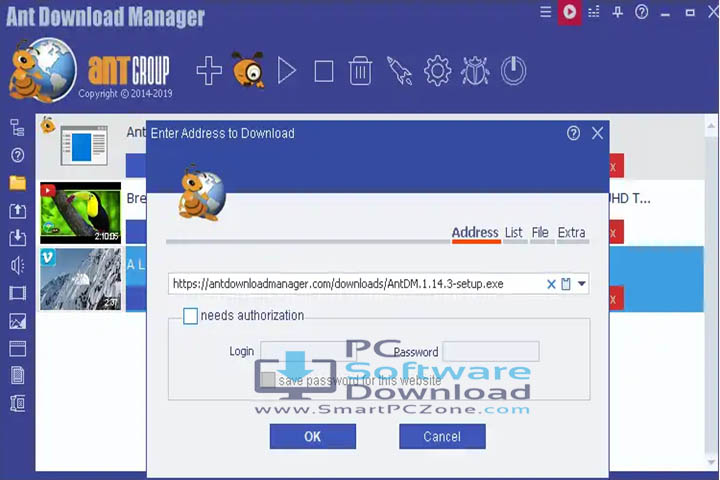This screenshot has width=720, height=480.
Task: Click the downloads list scroll up arrow
Action: (711, 126)
